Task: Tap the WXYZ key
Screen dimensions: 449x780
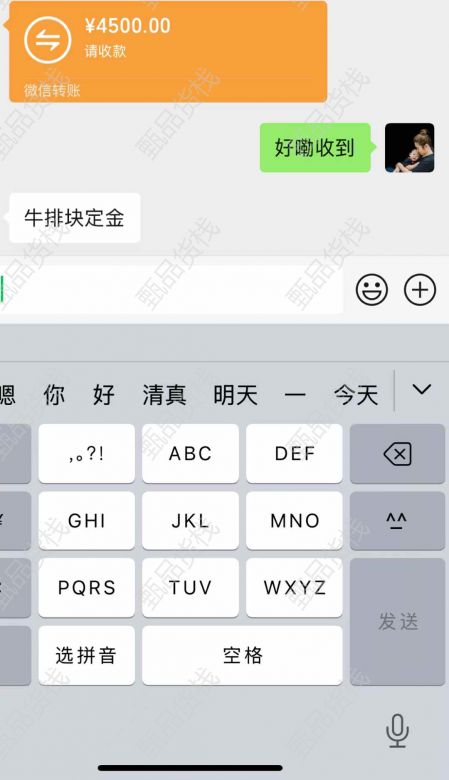Action: click(294, 587)
